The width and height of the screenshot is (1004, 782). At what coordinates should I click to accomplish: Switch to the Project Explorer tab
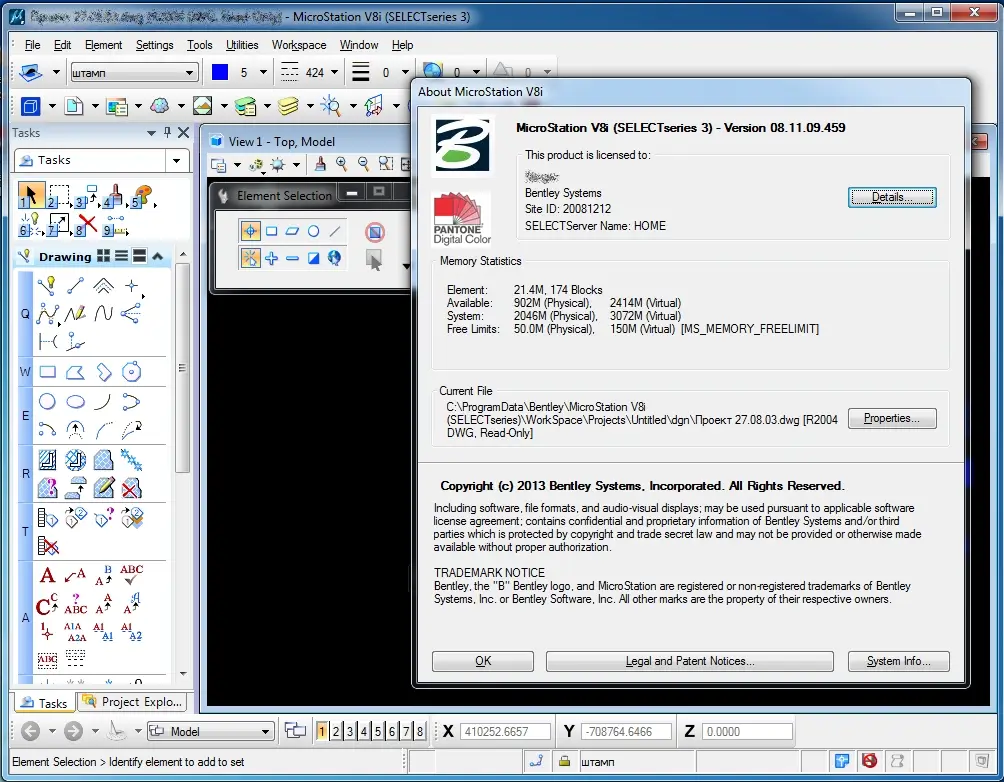pos(133,702)
